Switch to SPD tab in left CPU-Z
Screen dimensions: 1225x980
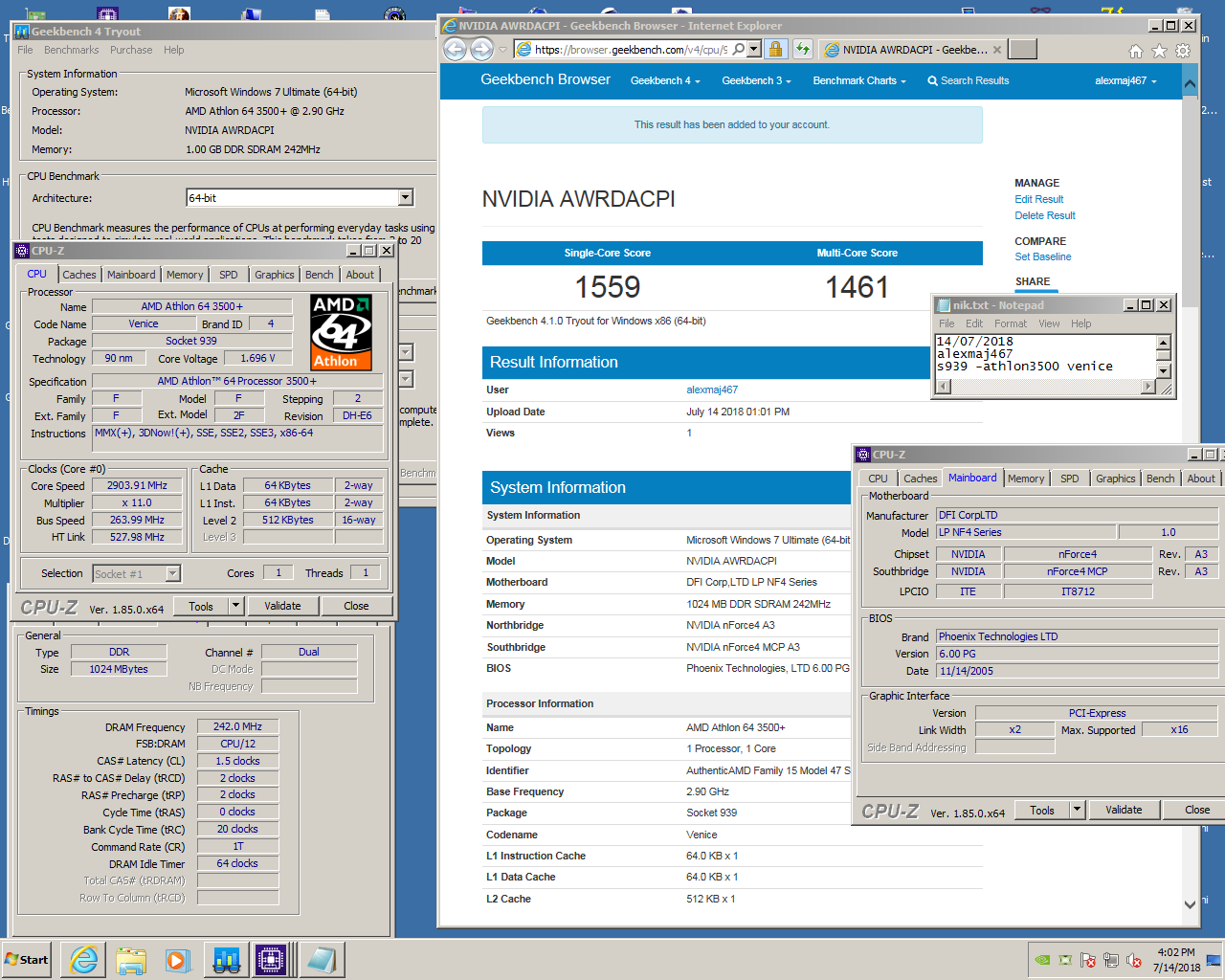click(229, 275)
